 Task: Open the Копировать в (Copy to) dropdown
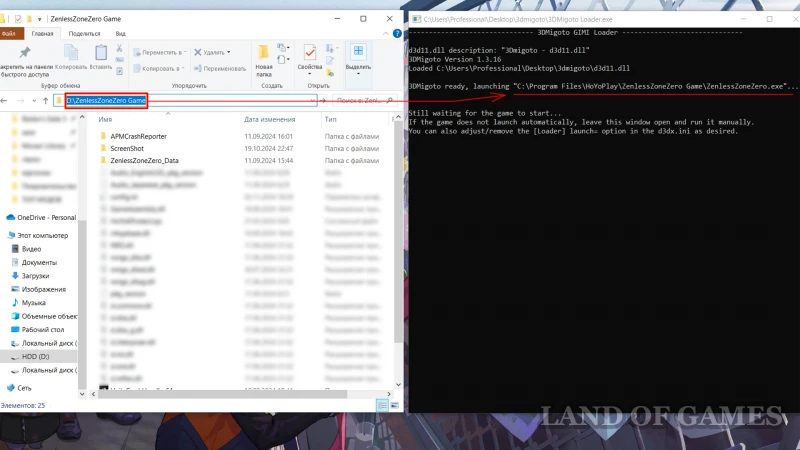point(159,68)
